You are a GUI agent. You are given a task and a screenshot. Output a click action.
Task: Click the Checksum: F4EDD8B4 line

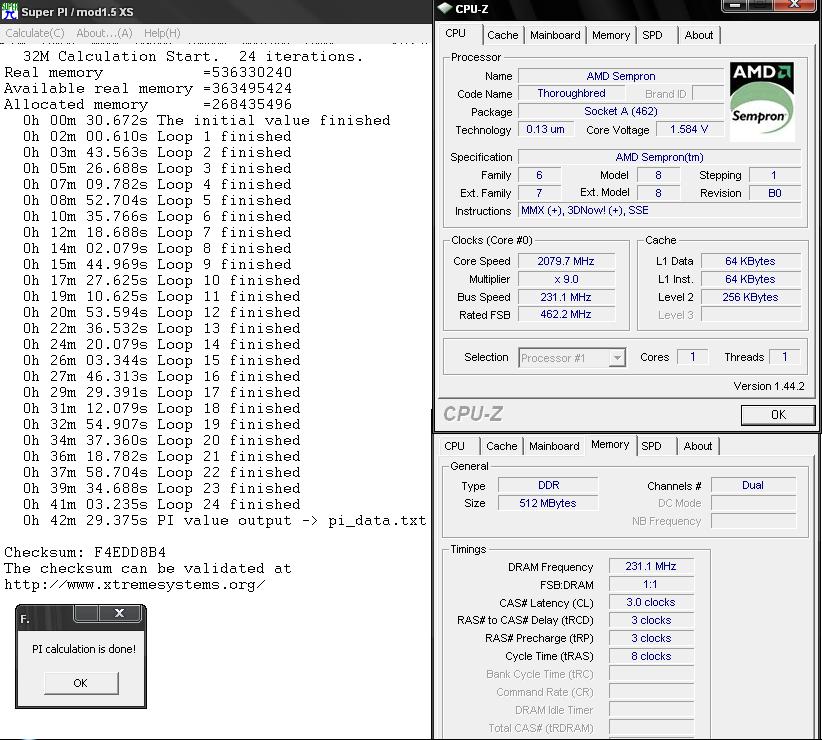85,552
